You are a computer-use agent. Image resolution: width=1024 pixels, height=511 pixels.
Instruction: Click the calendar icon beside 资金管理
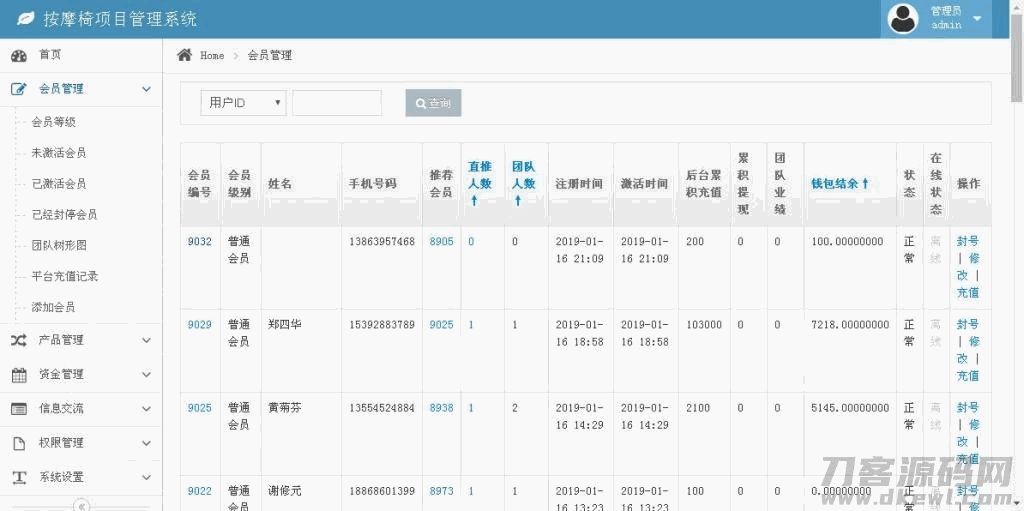pos(18,375)
